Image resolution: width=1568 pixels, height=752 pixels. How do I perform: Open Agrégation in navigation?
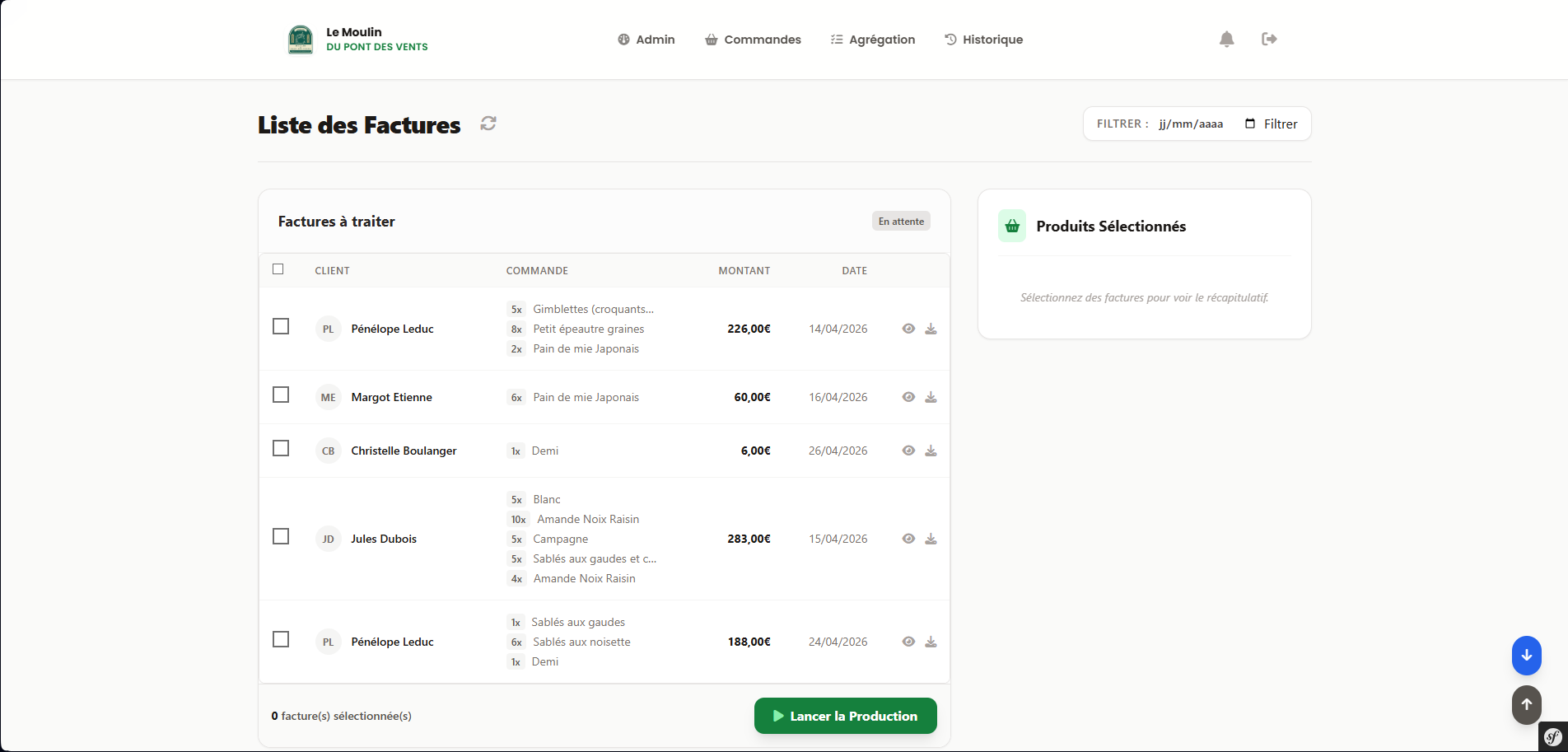click(x=873, y=40)
